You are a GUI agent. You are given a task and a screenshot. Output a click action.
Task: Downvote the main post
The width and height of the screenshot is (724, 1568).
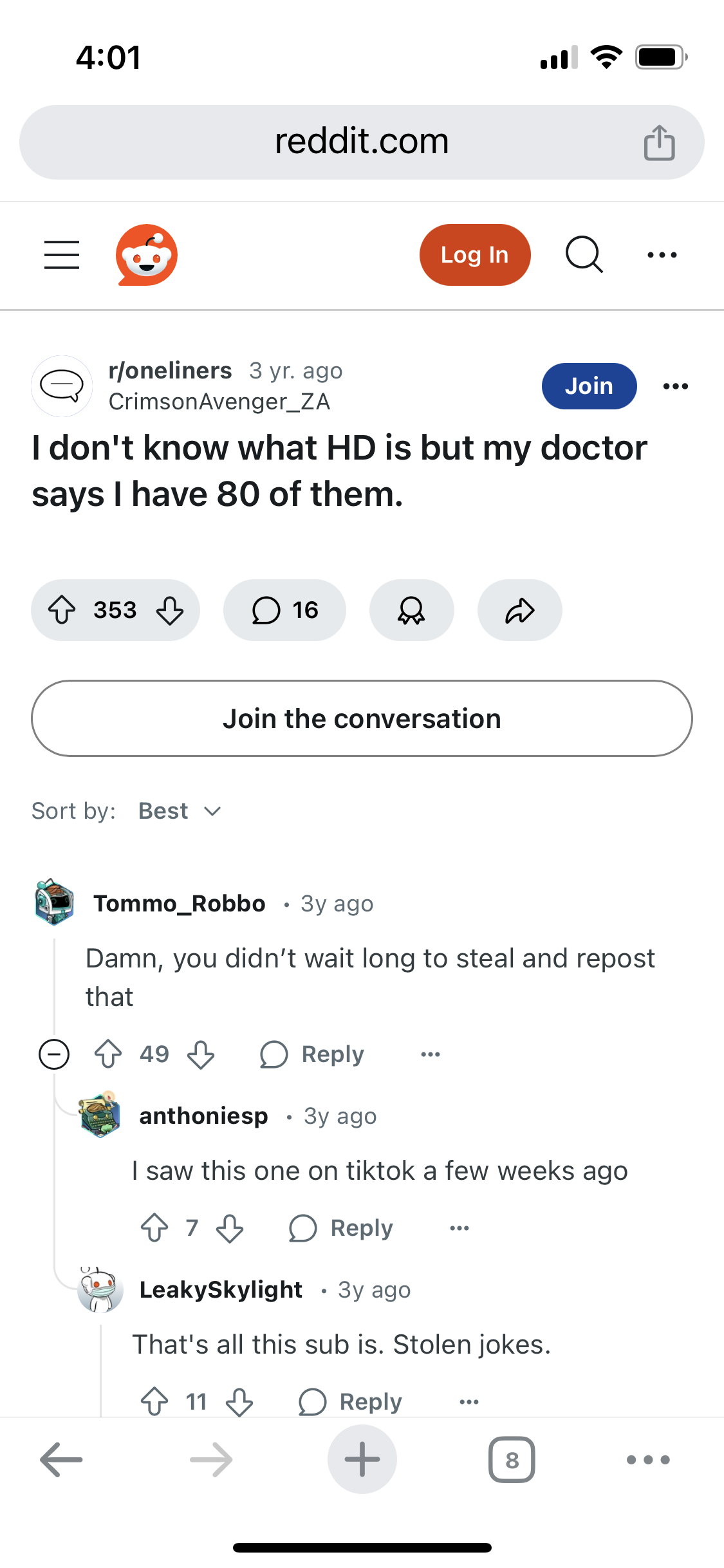tap(171, 610)
